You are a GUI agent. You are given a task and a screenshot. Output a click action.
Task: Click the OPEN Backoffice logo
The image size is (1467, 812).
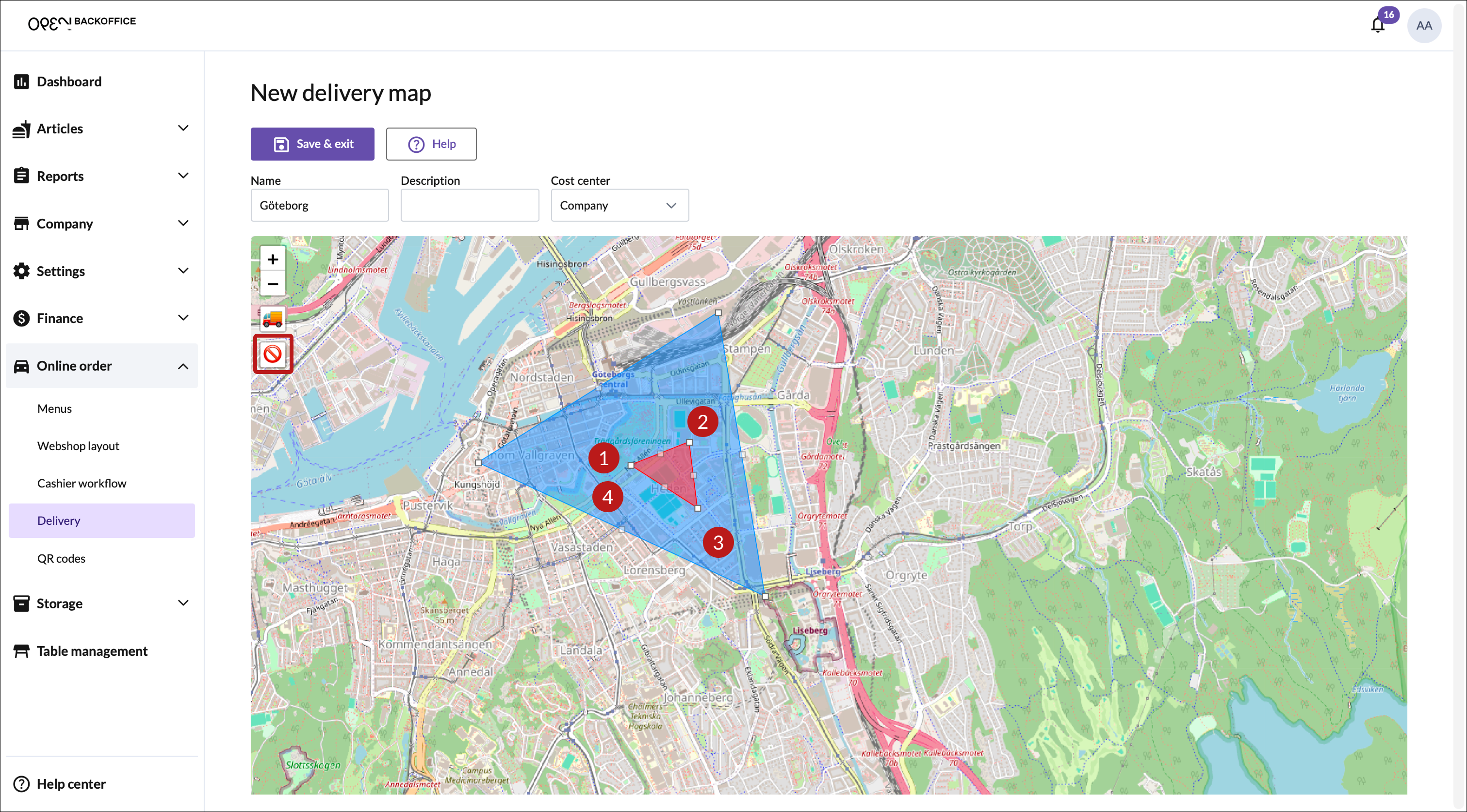(x=82, y=23)
